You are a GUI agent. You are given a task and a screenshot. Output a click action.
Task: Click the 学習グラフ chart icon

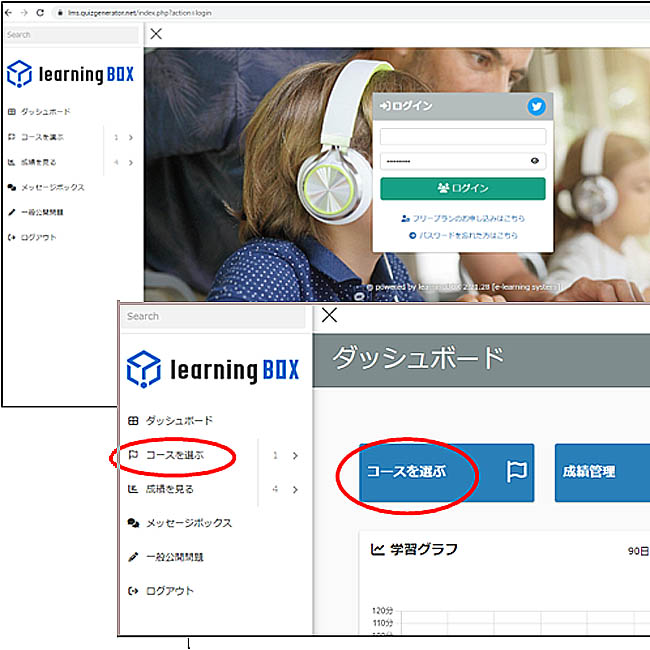tap(377, 550)
